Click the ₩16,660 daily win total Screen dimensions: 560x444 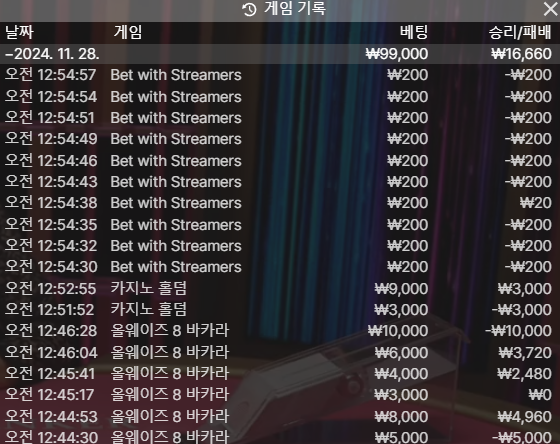click(x=521, y=54)
